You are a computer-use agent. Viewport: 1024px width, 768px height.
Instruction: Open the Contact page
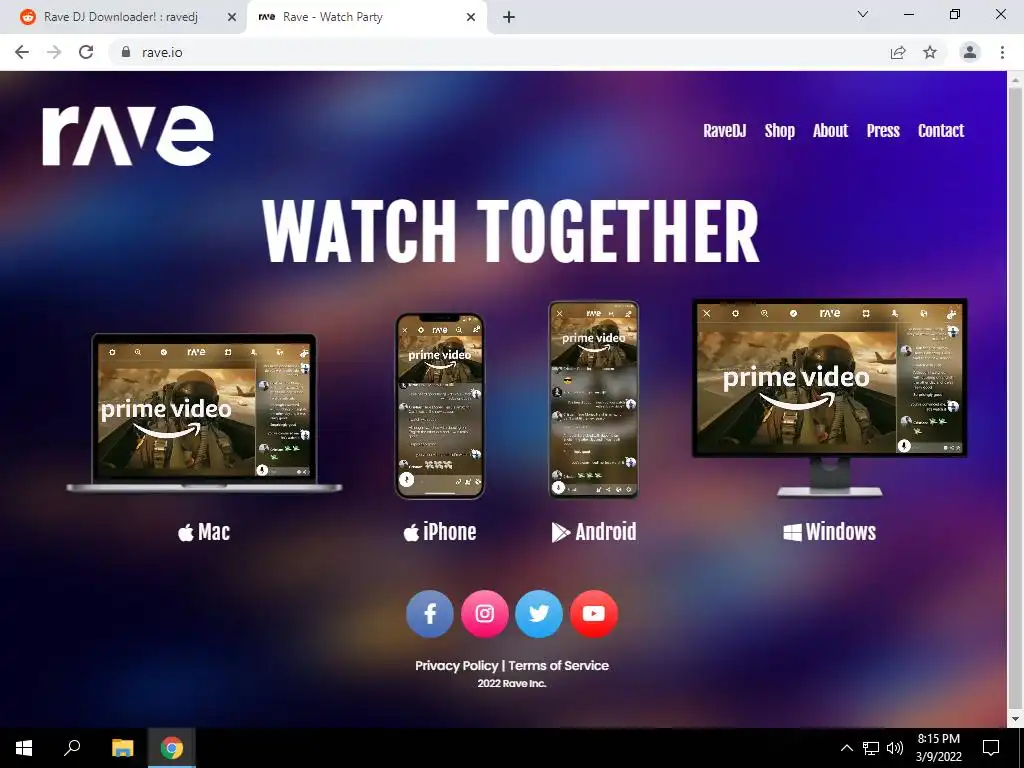pyautogui.click(x=941, y=131)
